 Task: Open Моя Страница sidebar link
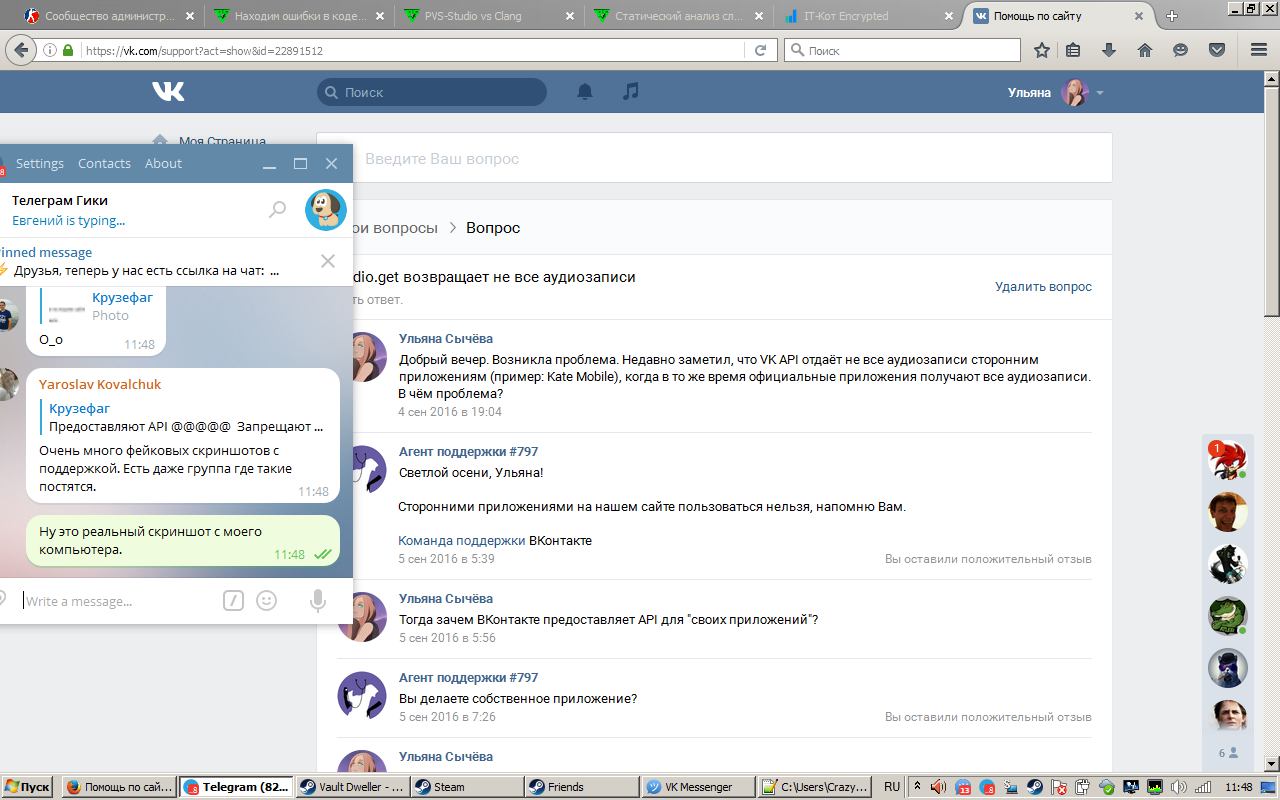222,141
